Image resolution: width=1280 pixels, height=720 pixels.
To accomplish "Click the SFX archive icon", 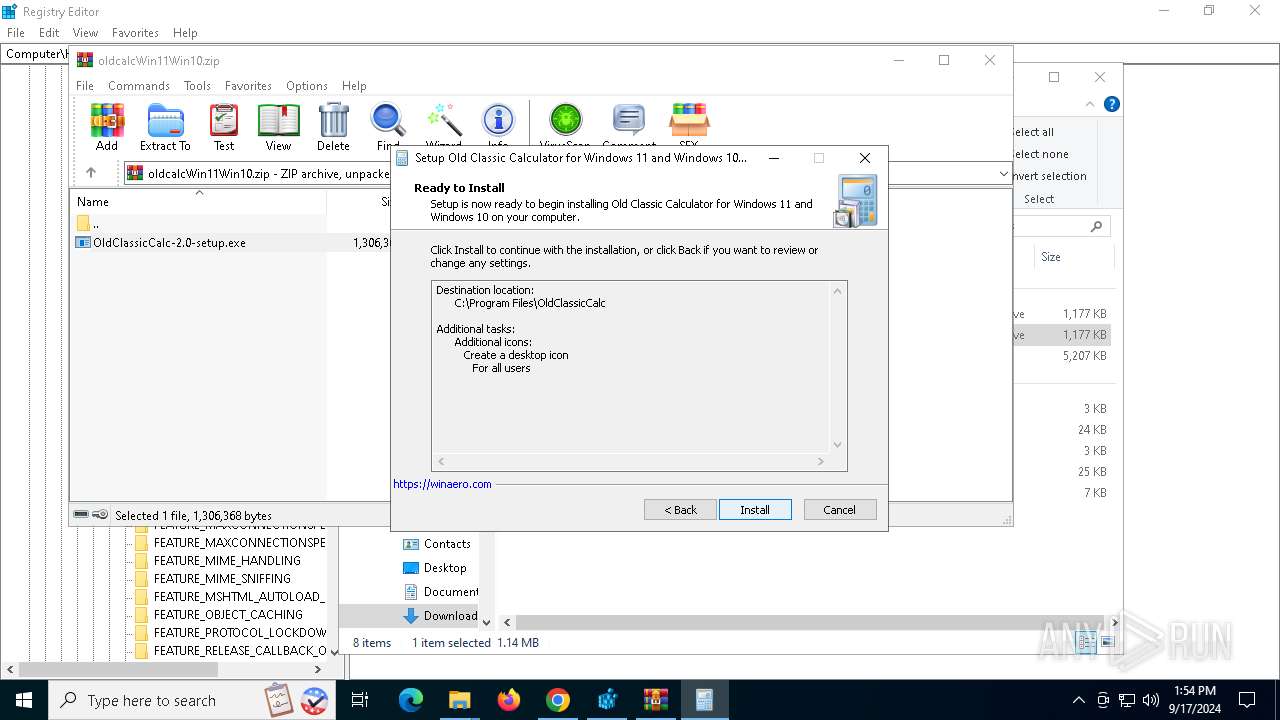I will pyautogui.click(x=688, y=127).
